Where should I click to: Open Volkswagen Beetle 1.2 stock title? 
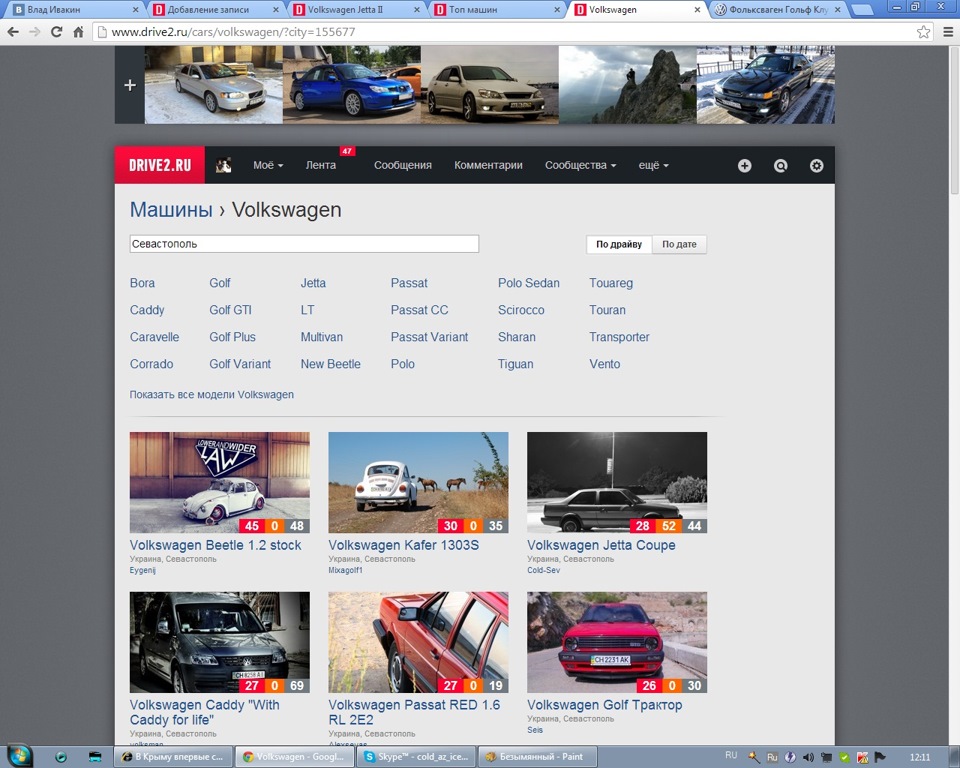coord(216,545)
